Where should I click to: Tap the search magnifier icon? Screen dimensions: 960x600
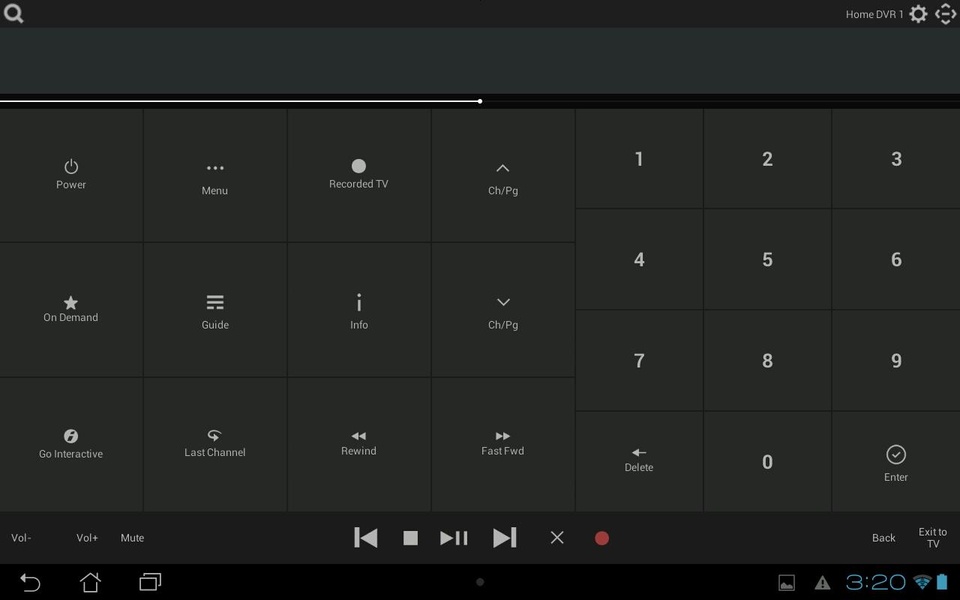pyautogui.click(x=13, y=13)
